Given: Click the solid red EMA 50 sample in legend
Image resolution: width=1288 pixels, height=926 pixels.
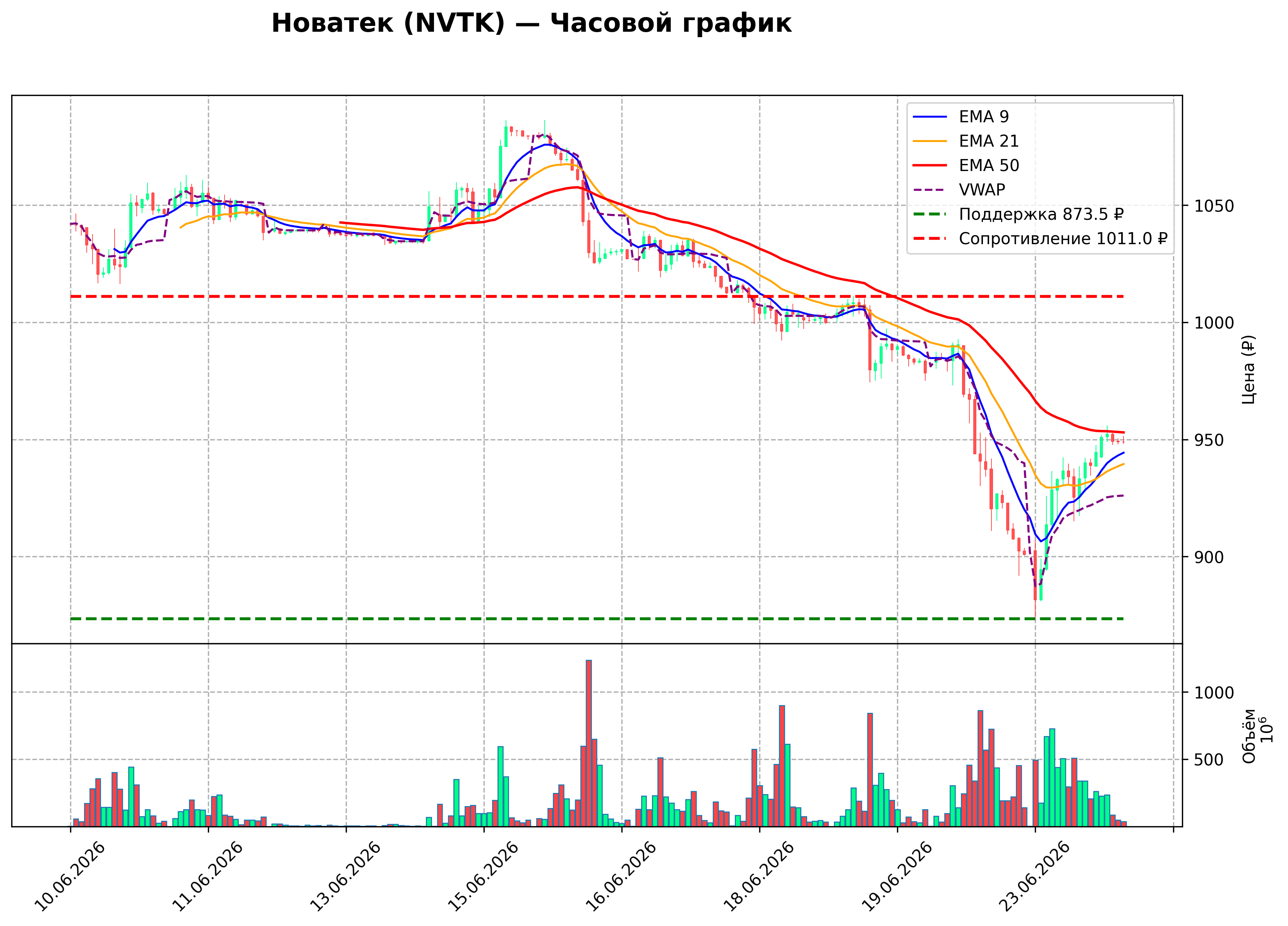Looking at the screenshot, I should pyautogui.click(x=930, y=166).
